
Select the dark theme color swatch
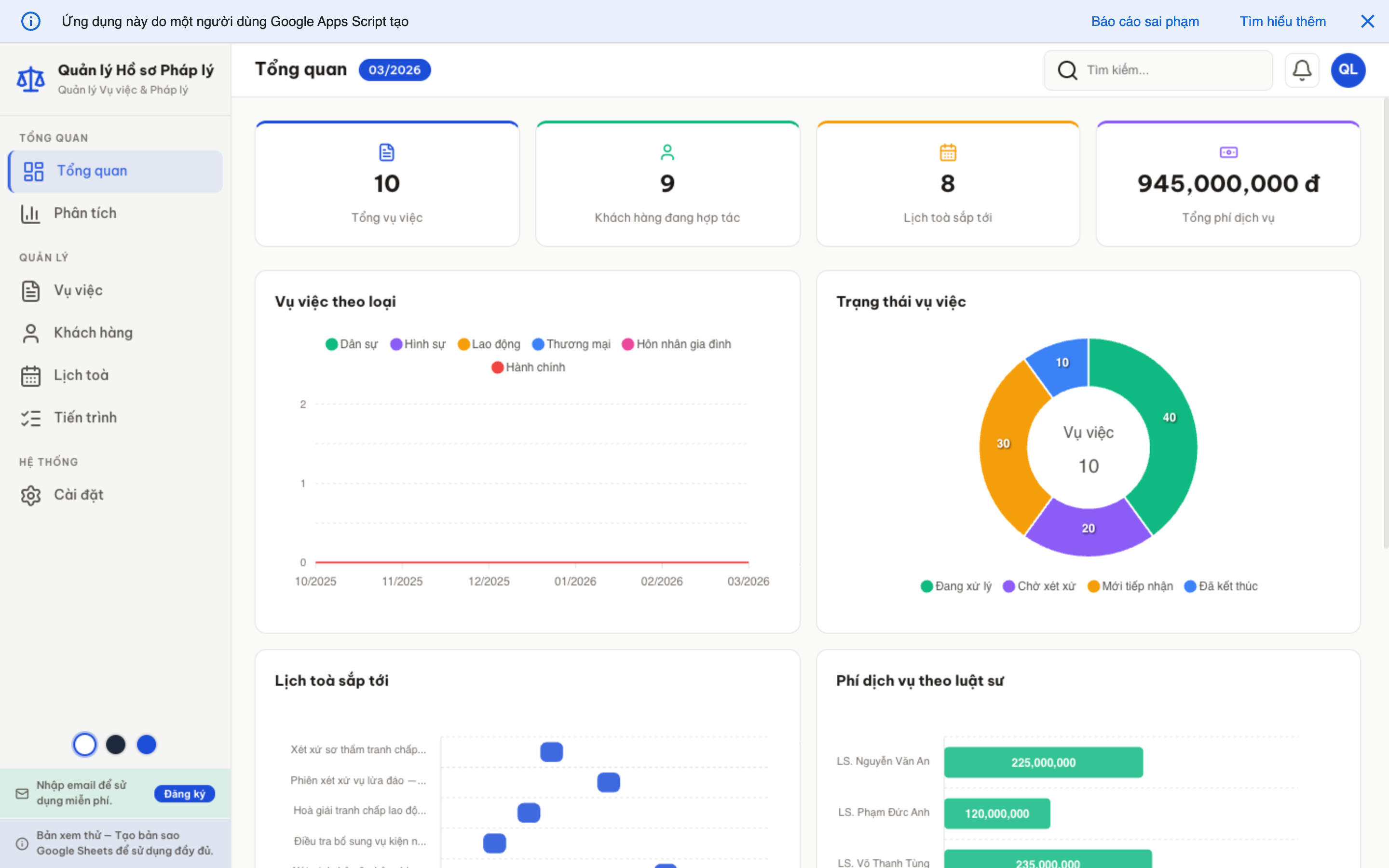[115, 745]
